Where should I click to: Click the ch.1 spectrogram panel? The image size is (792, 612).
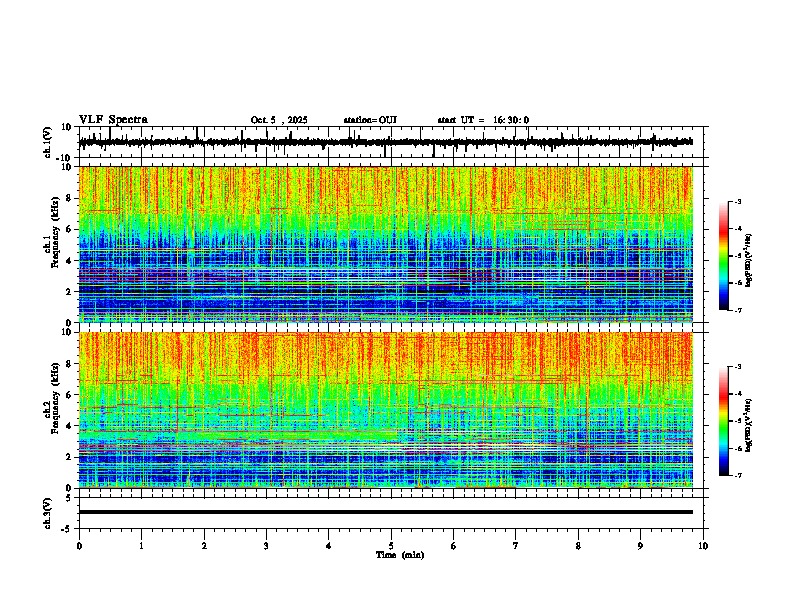point(386,244)
